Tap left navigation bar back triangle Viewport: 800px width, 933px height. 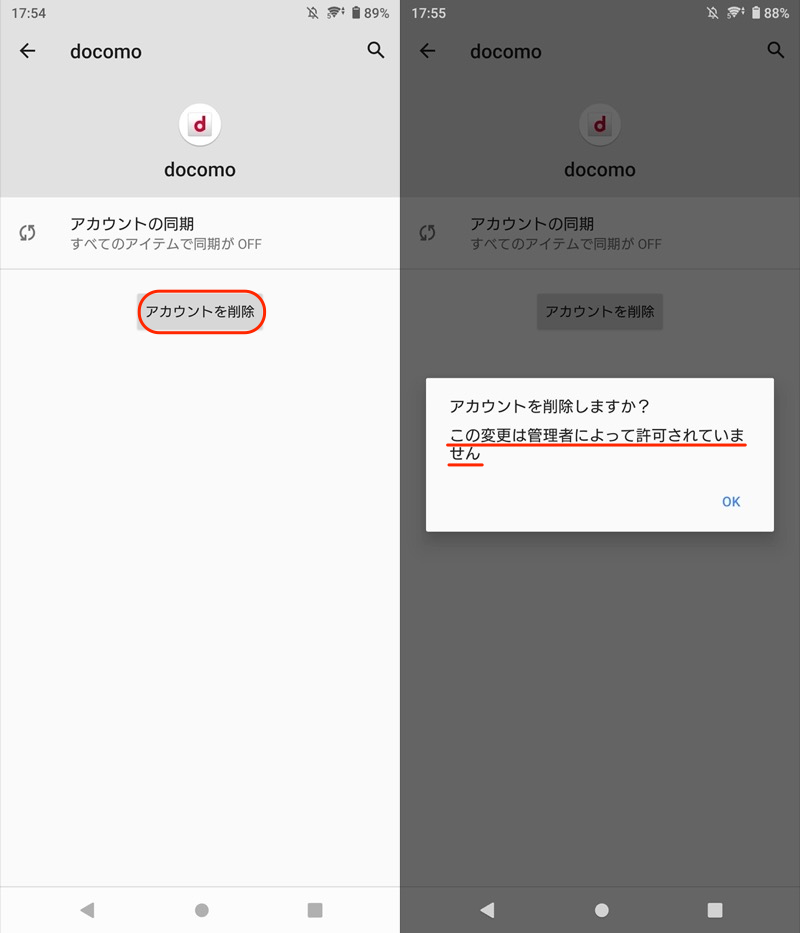(88, 910)
